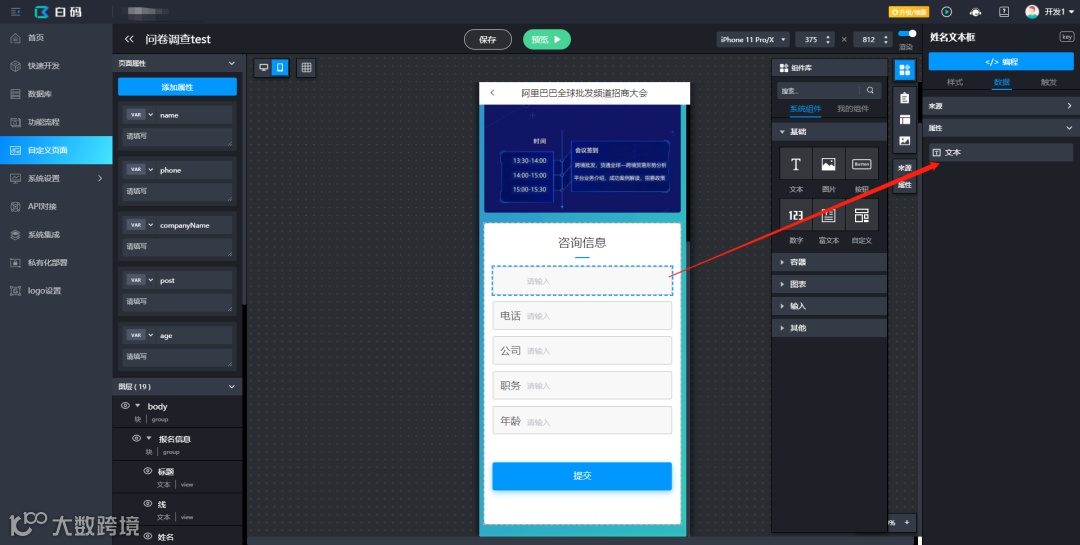Click the play tutorial icon in top bar

tap(946, 12)
